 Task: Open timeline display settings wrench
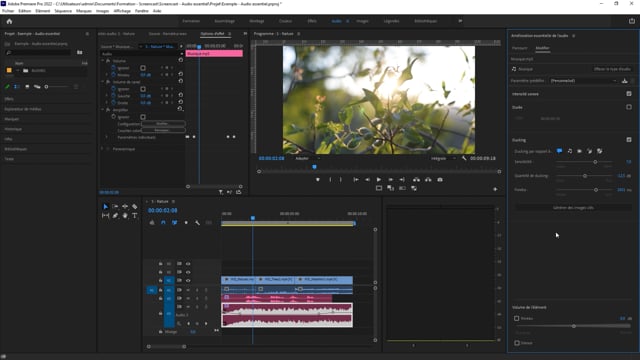click(198, 222)
